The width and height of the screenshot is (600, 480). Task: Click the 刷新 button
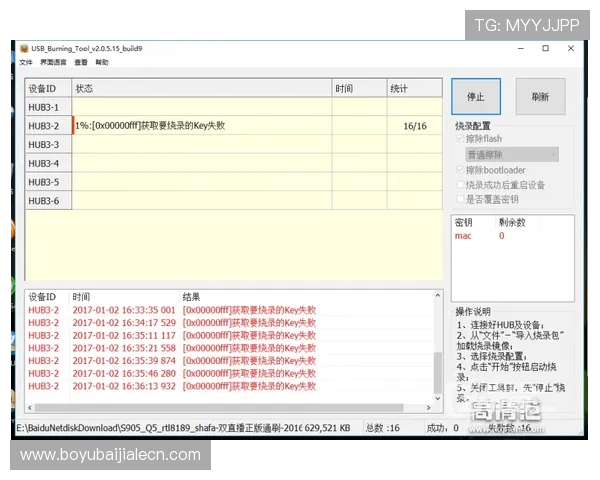(x=540, y=96)
